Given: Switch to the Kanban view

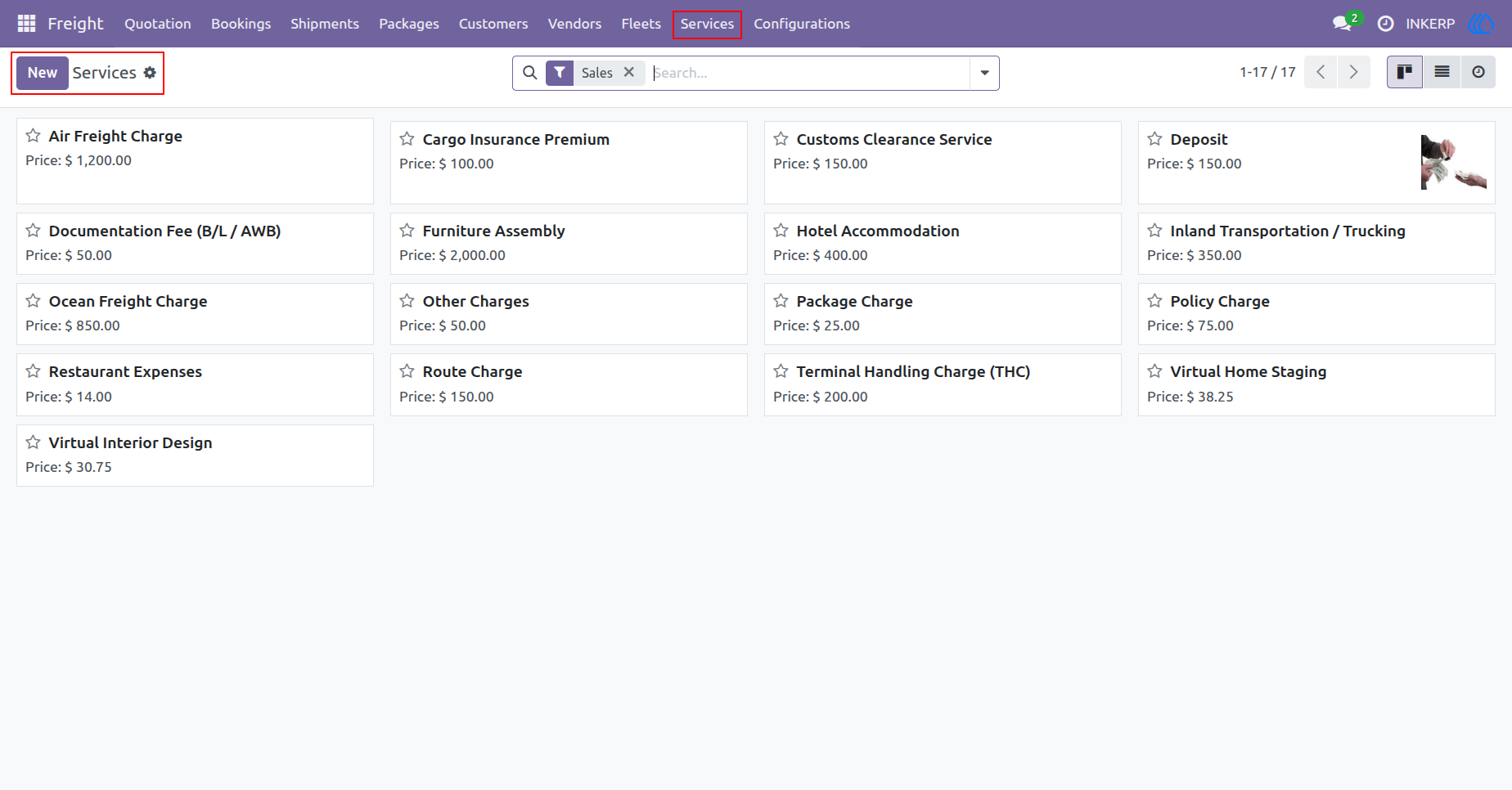Looking at the screenshot, I should [1405, 72].
